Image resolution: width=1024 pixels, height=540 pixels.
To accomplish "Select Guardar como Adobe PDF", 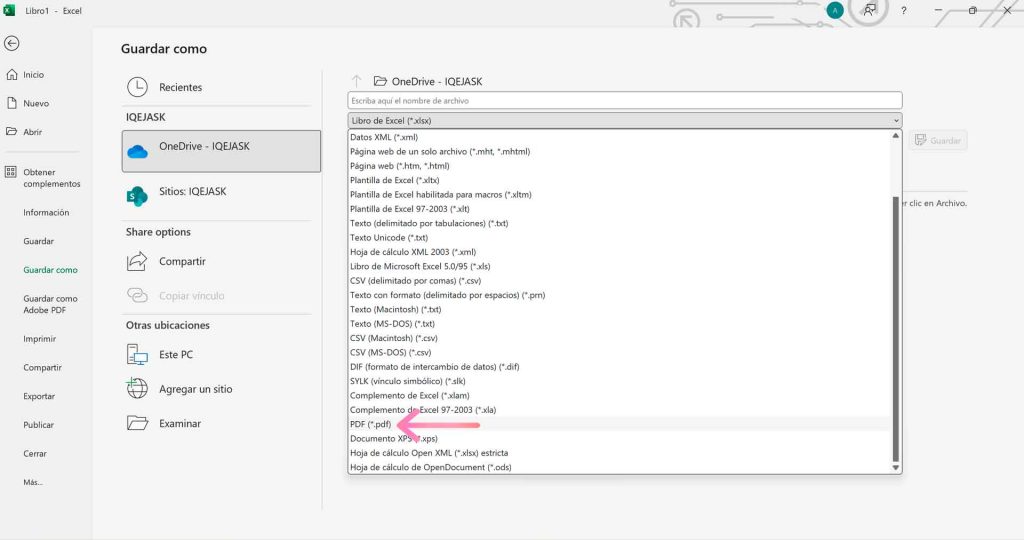I will [50, 304].
